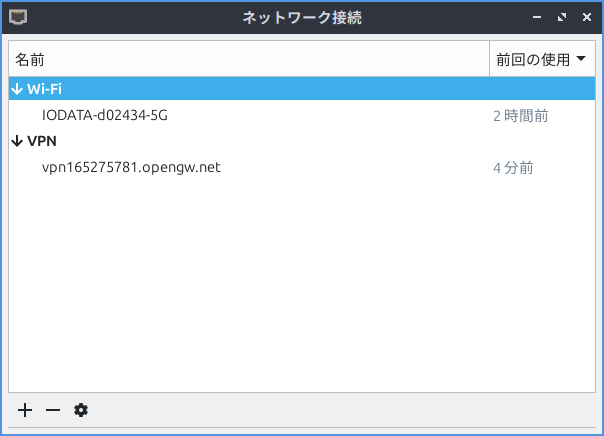
Task: Select the IODATA-d02434-5G connection
Action: click(105, 115)
